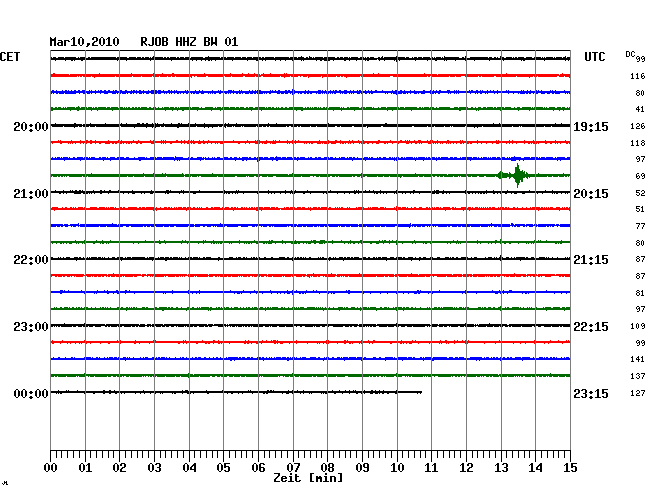Click the 20:15 UTC time label
The image size is (650, 494).
point(591,194)
